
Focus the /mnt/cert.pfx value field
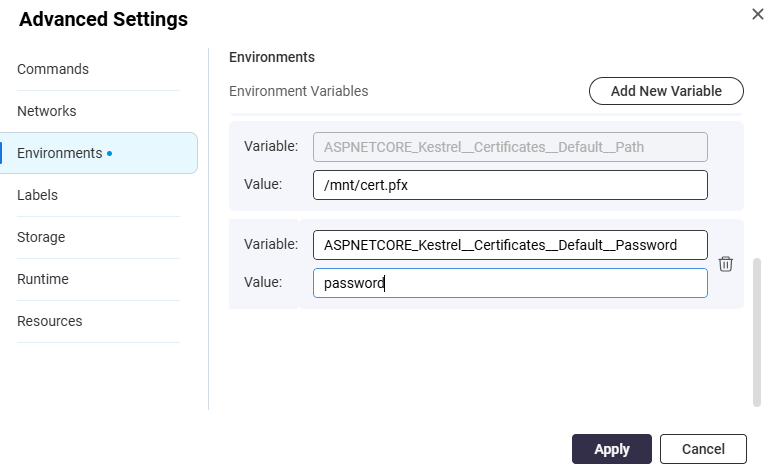click(510, 185)
